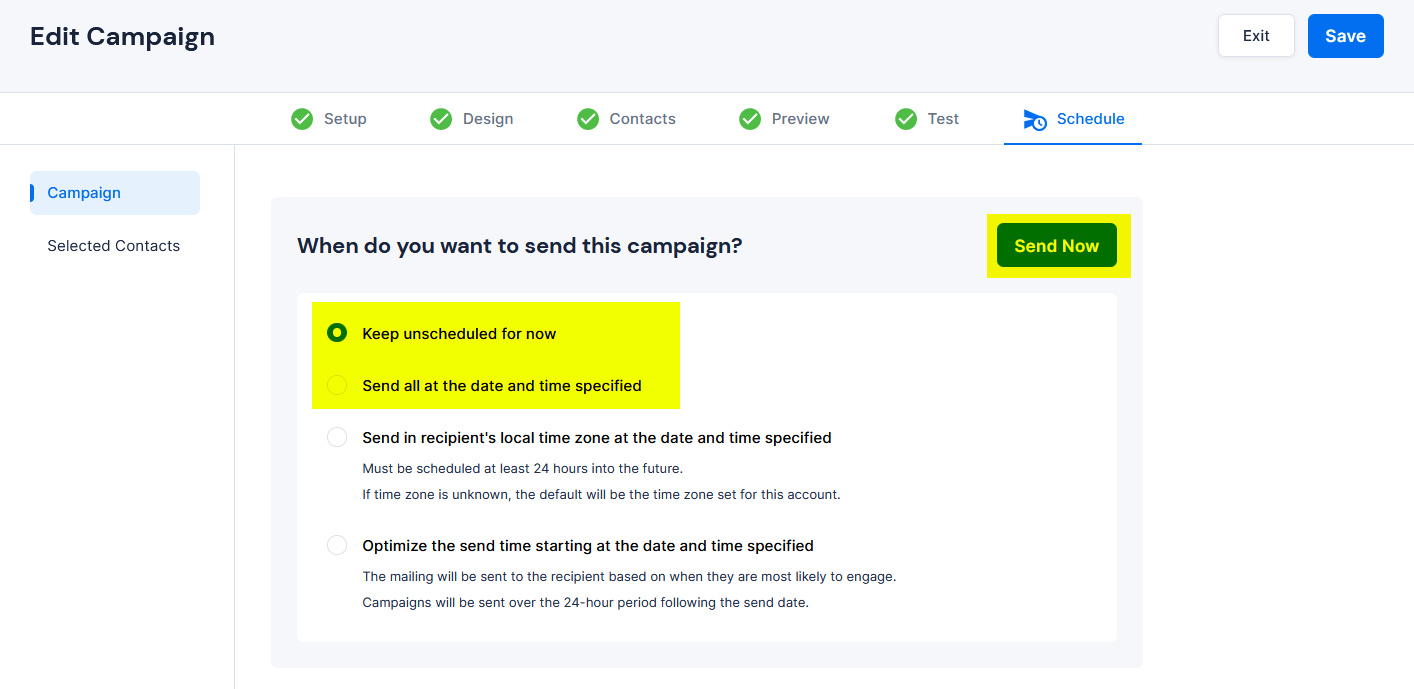The width and height of the screenshot is (1414, 689).
Task: Click the green checkmark icon beside Design
Action: click(441, 119)
